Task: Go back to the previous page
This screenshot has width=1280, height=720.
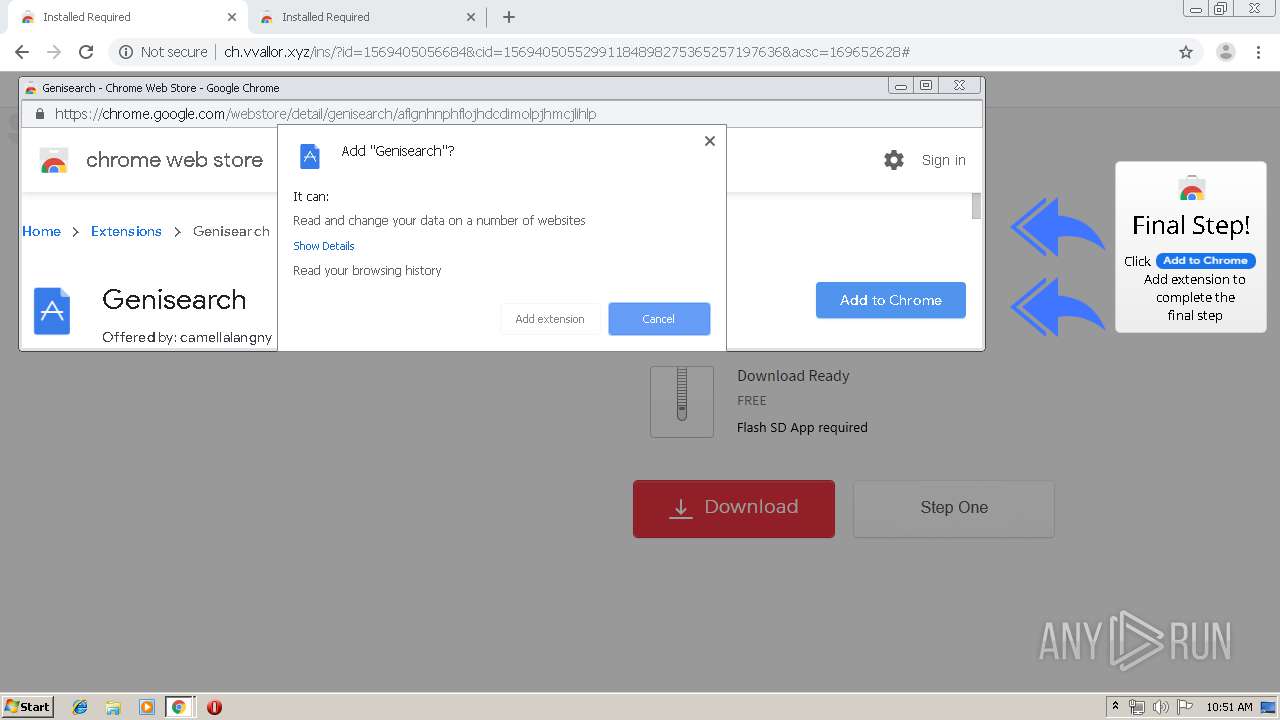Action: pyautogui.click(x=22, y=52)
